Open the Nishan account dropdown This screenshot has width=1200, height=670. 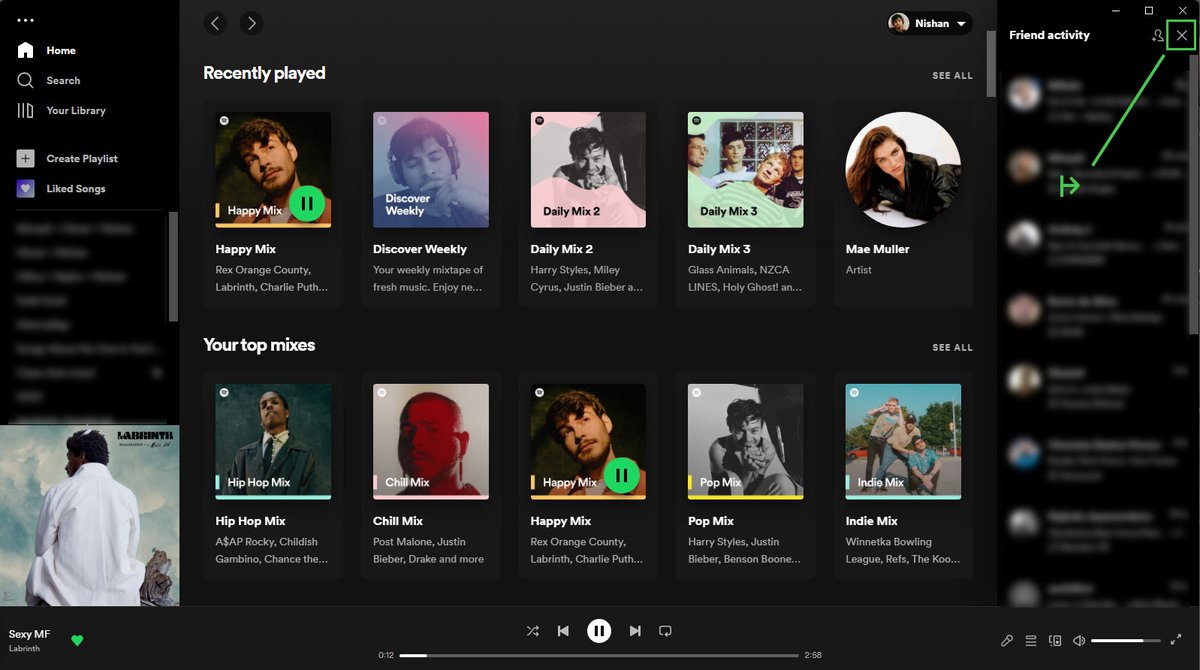(x=930, y=23)
